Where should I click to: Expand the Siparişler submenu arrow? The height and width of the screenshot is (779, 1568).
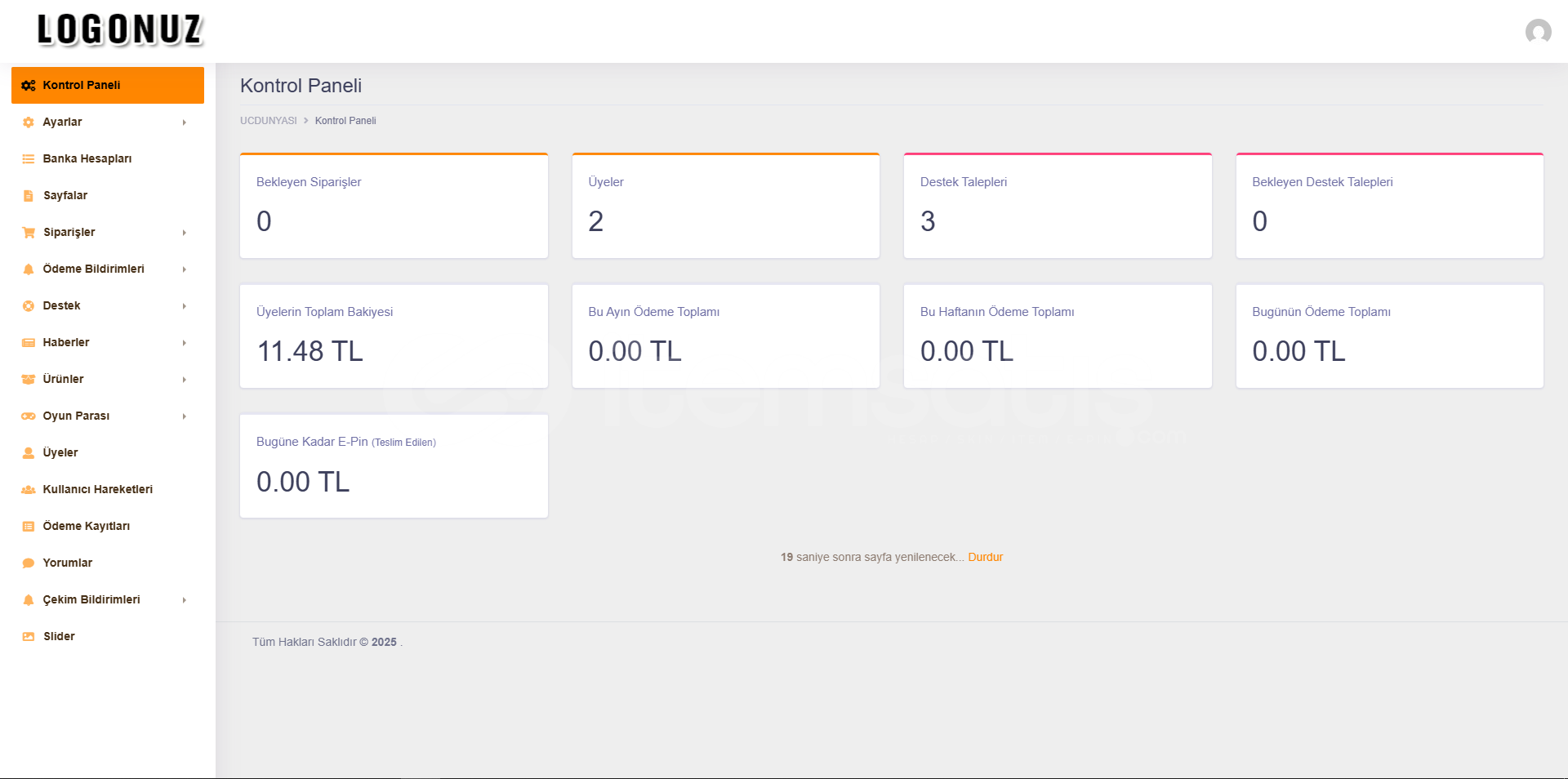click(x=185, y=233)
